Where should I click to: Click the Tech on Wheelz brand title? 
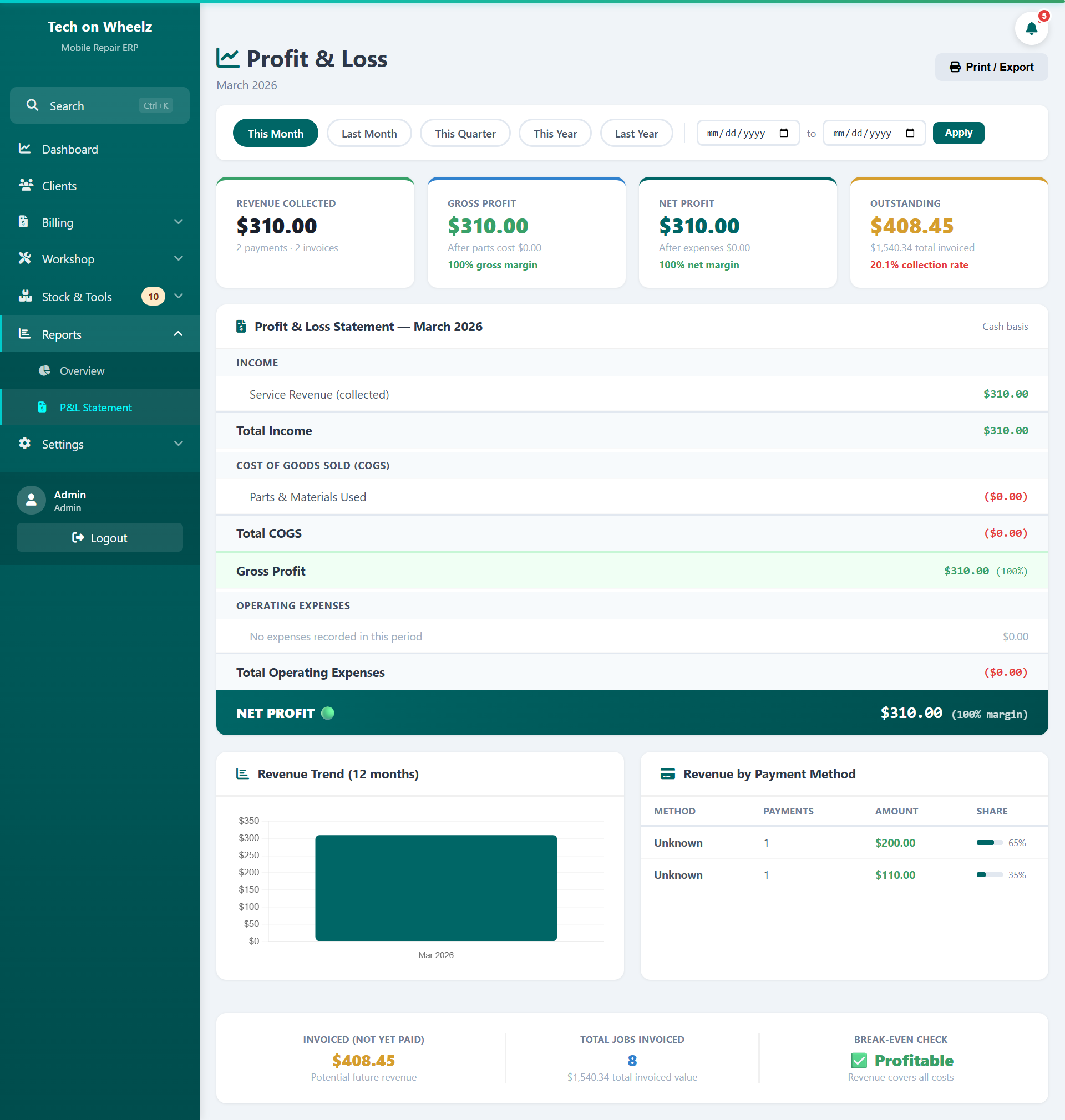100,27
